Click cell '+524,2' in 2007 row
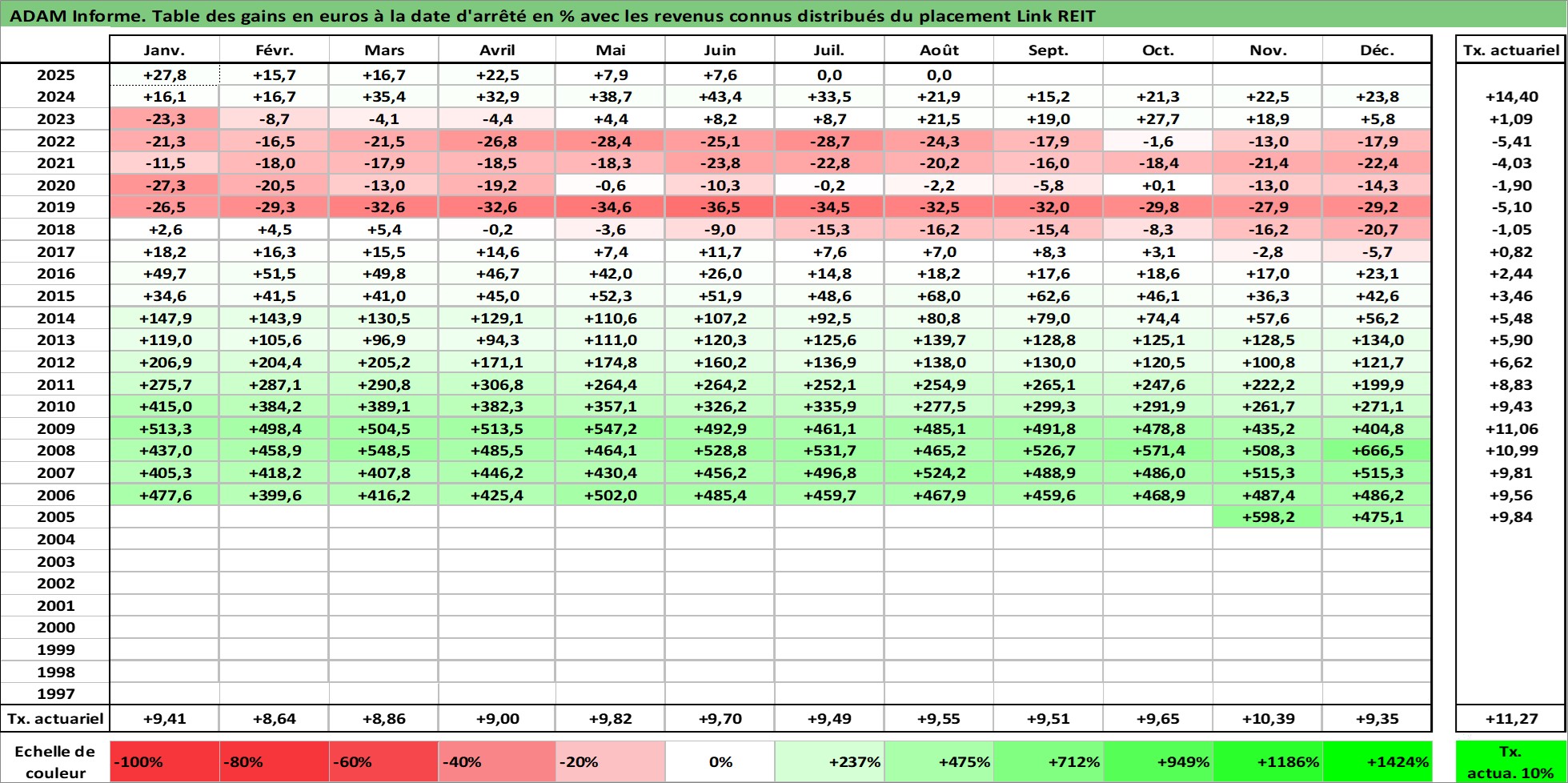This screenshot has height=783, width=1568. pos(939,472)
